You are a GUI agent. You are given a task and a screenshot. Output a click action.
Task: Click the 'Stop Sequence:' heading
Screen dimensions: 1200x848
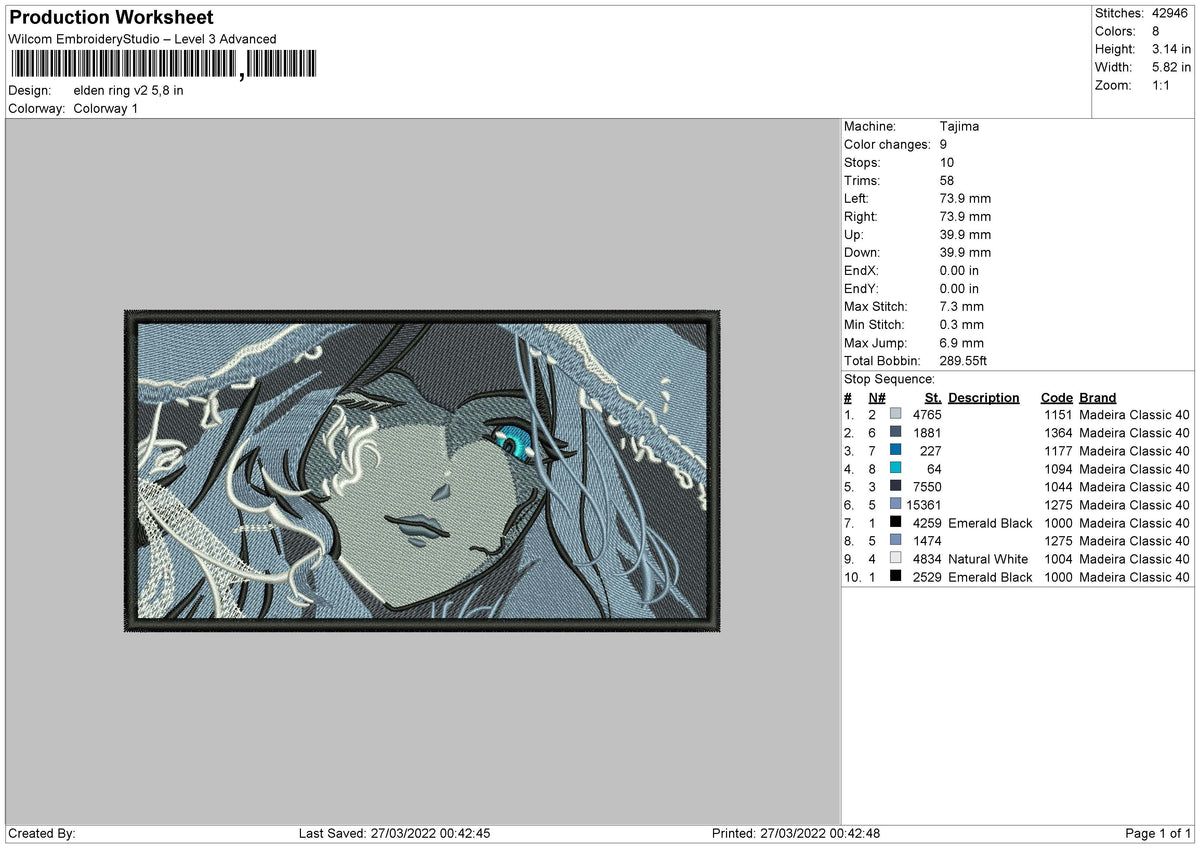pos(889,379)
